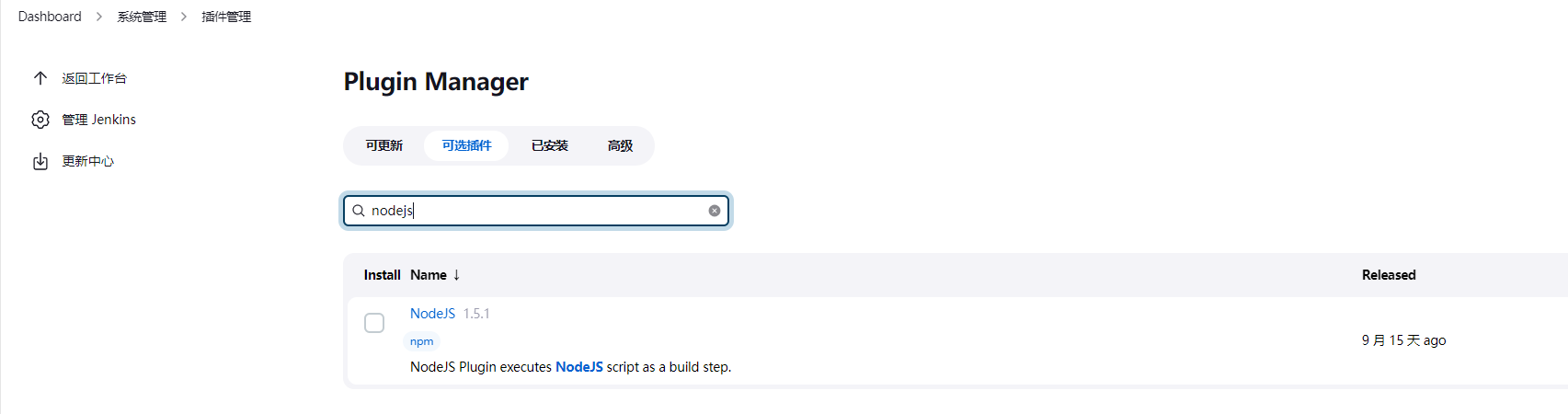Open the NodeJS 1.5.1 plugin link
The height and width of the screenshot is (414, 1568).
click(x=432, y=314)
